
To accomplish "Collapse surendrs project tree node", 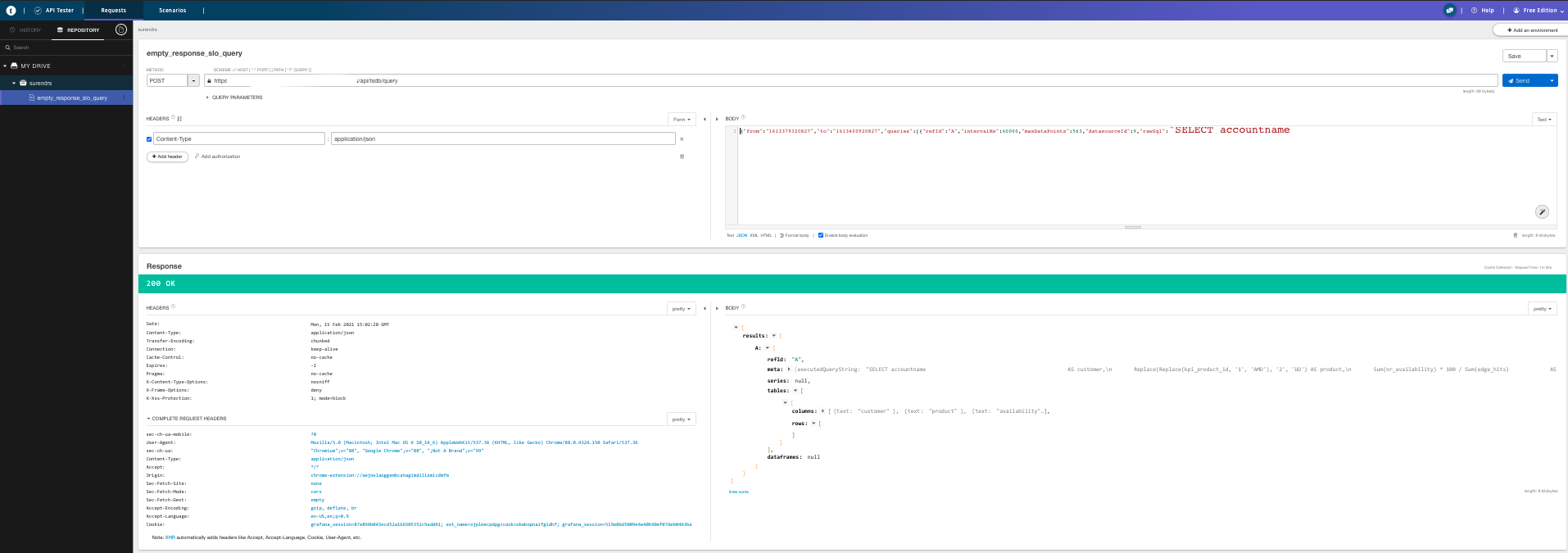I will click(x=14, y=83).
